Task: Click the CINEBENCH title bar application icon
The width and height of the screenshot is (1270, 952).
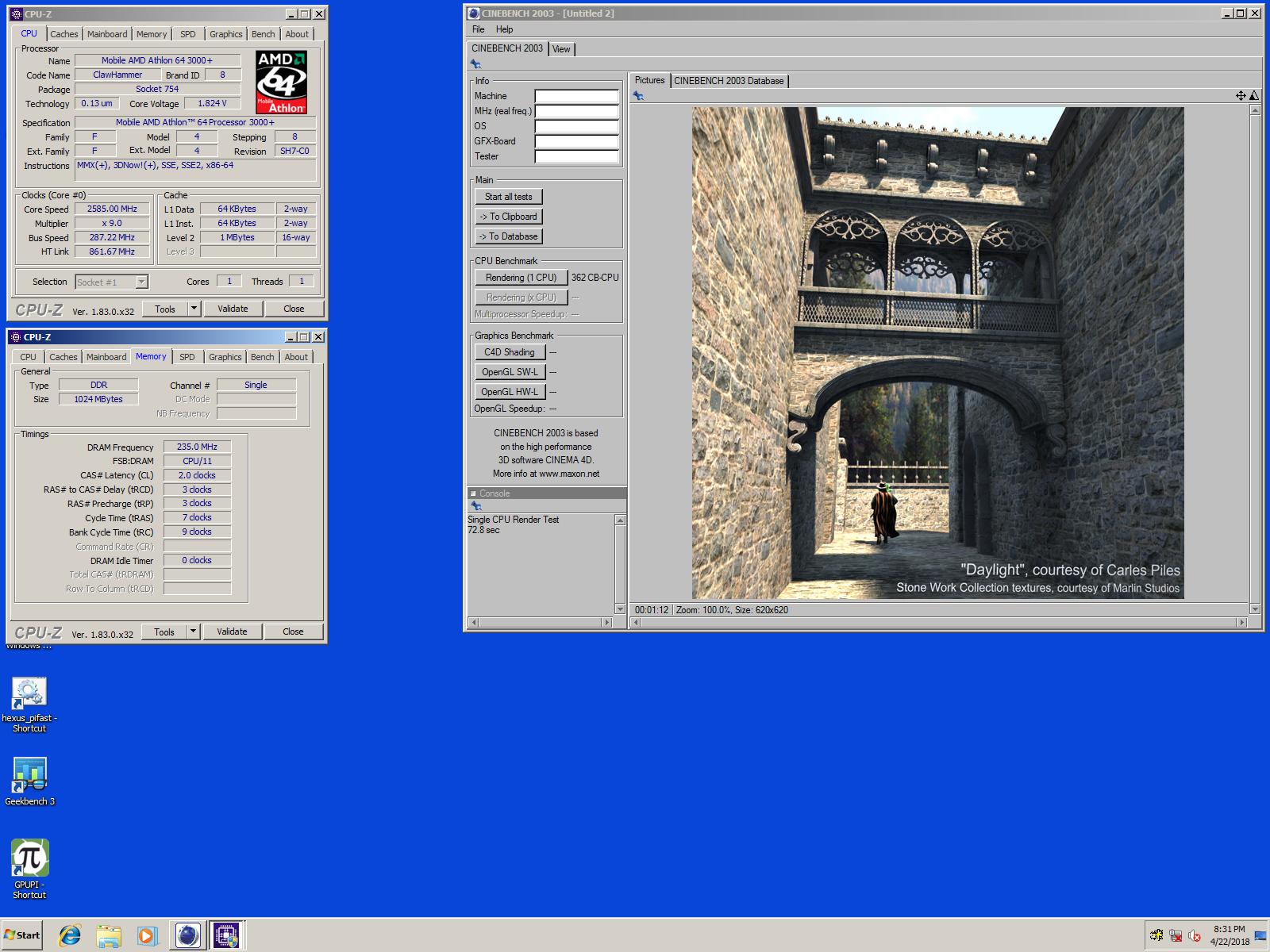Action: [x=474, y=13]
